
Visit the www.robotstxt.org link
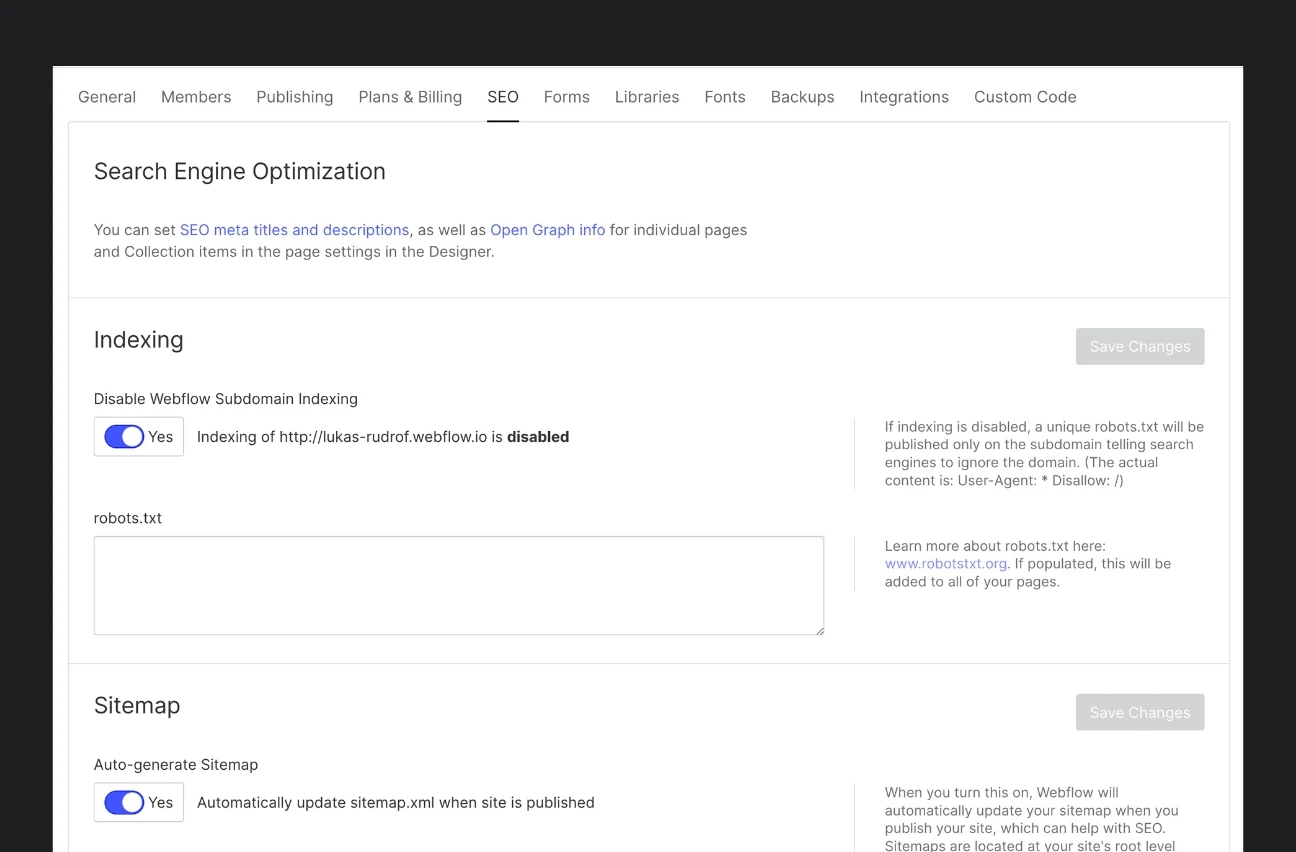point(945,564)
